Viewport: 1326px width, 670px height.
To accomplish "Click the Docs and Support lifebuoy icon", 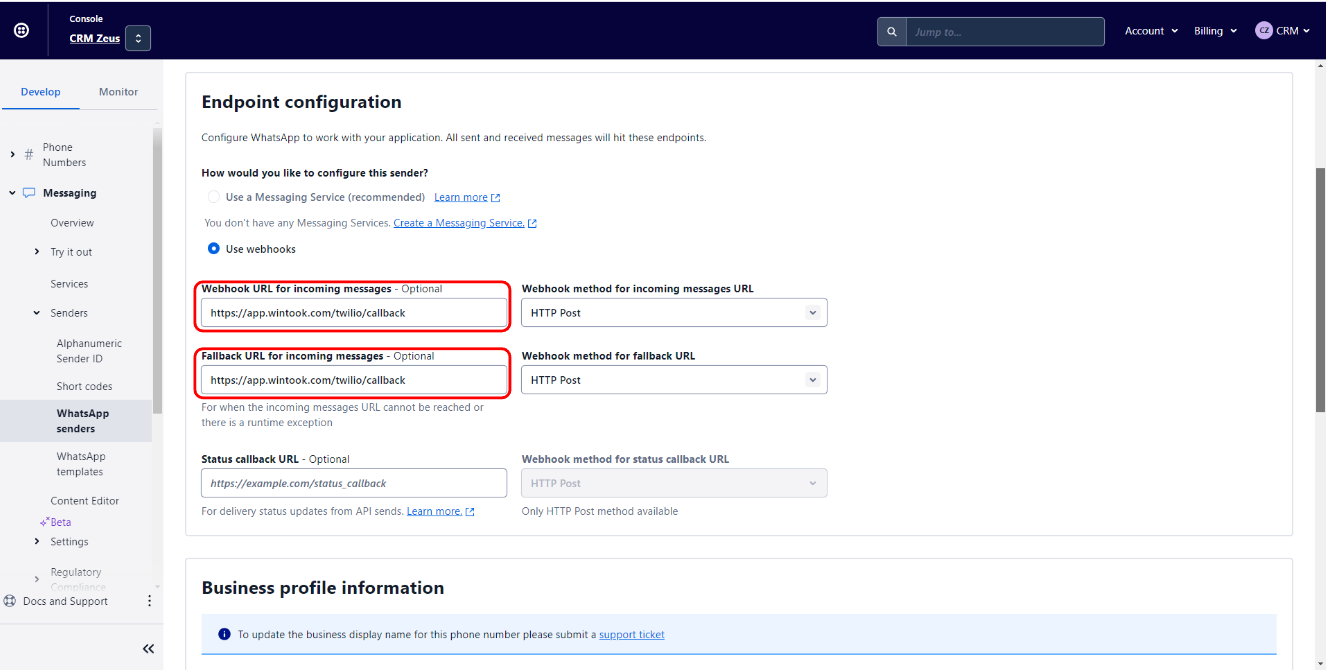I will tap(10, 601).
